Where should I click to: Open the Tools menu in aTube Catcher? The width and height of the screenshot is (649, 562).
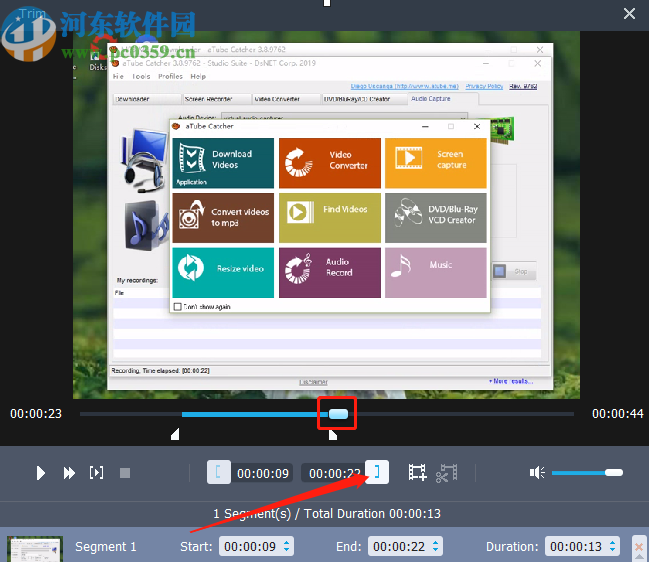click(141, 77)
